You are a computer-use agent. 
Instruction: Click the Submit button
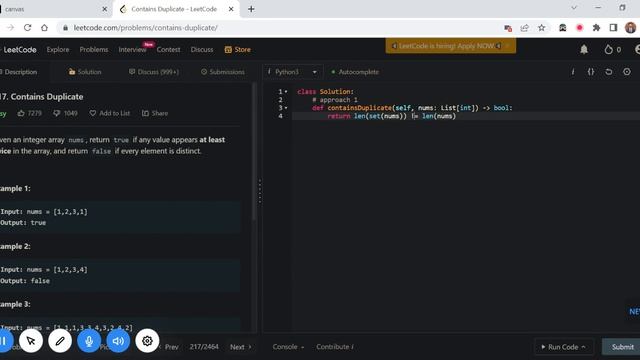pos(622,347)
